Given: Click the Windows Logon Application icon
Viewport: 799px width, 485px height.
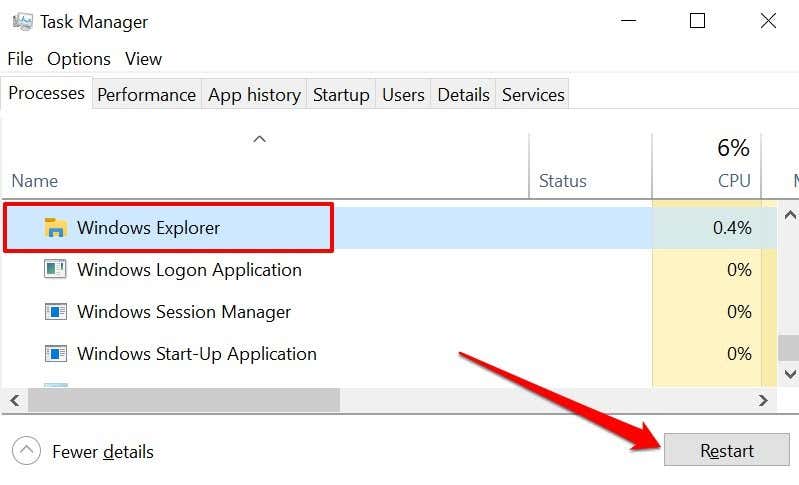Looking at the screenshot, I should click(x=55, y=270).
